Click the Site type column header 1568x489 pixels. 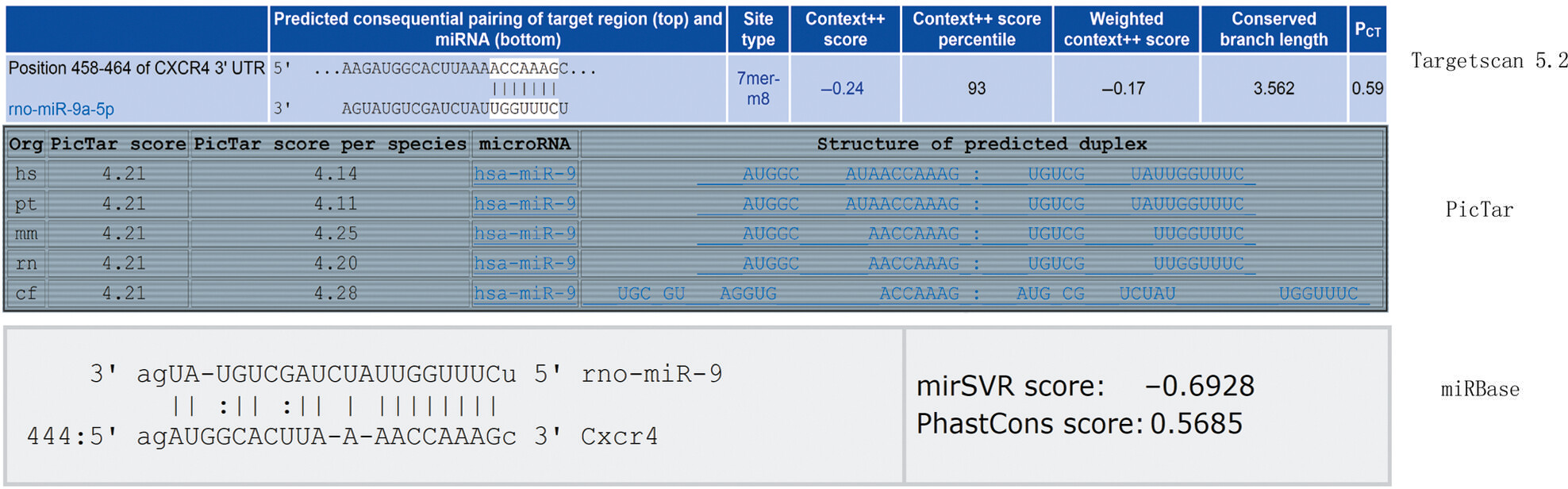click(x=758, y=29)
